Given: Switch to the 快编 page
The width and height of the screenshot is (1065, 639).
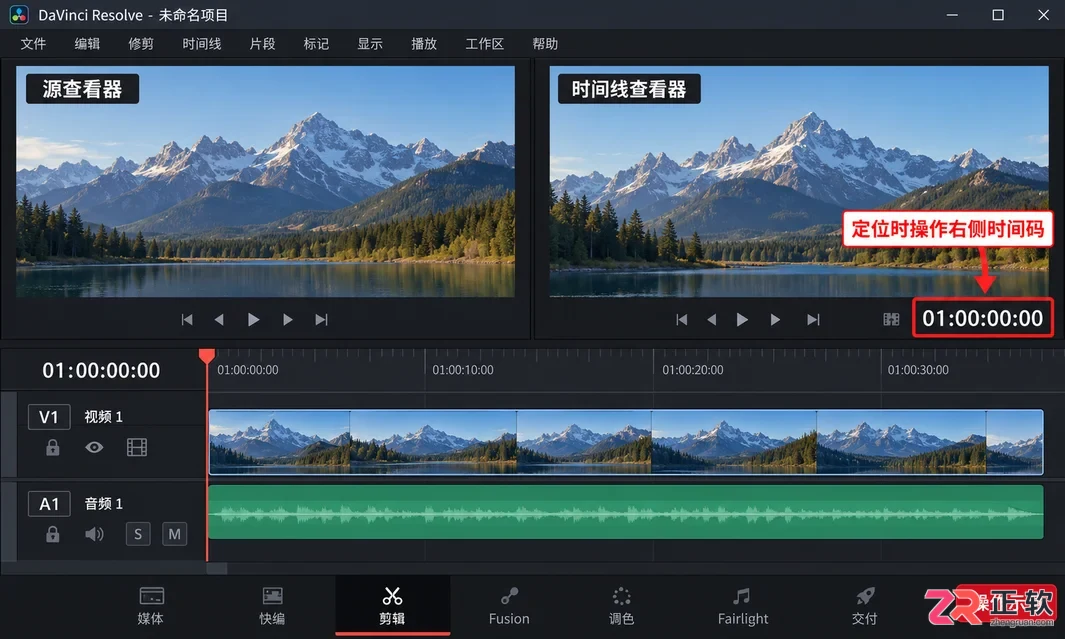Looking at the screenshot, I should [272, 606].
